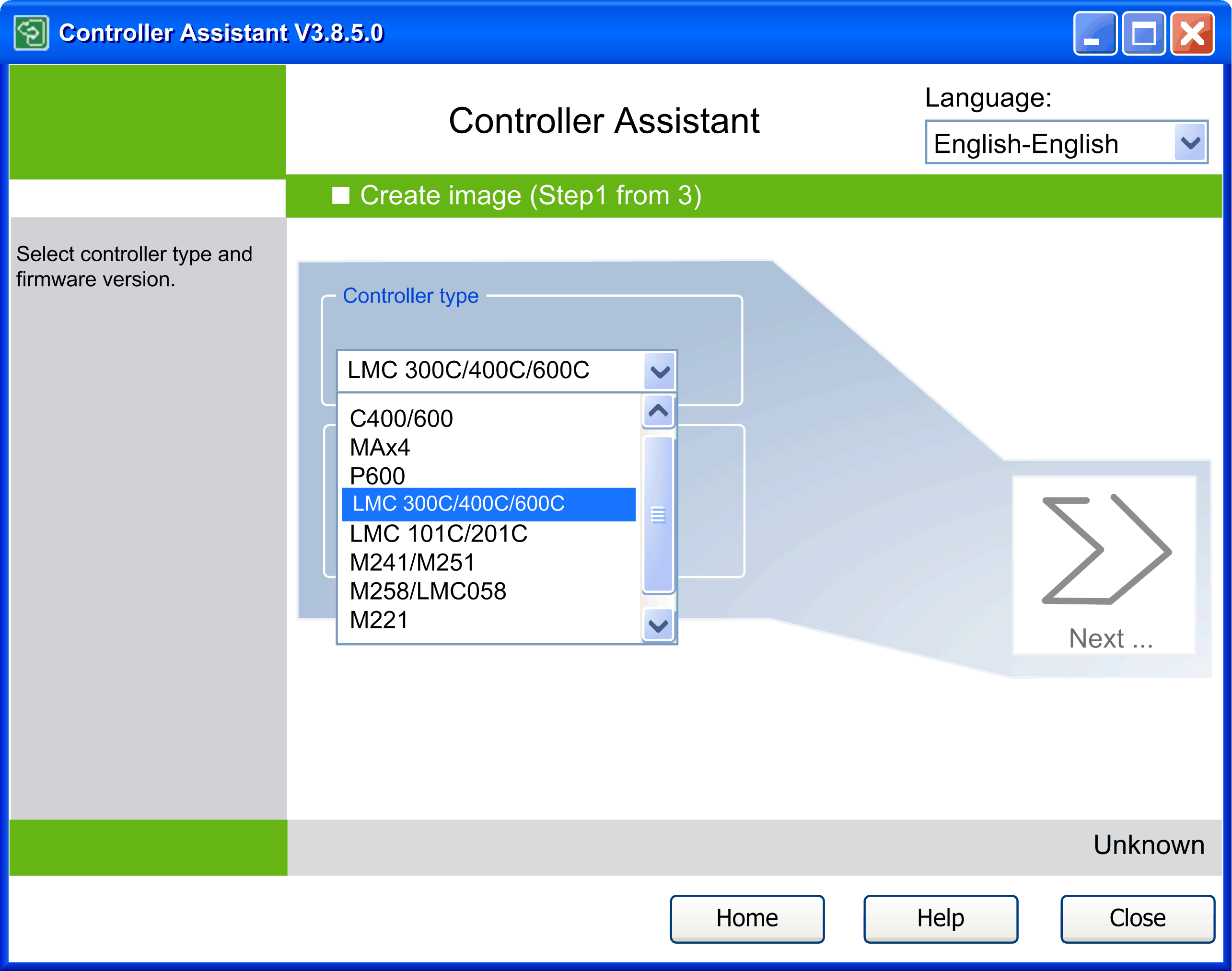Viewport: 1232px width, 971px height.
Task: Click the Unknown status text
Action: pos(1149,845)
